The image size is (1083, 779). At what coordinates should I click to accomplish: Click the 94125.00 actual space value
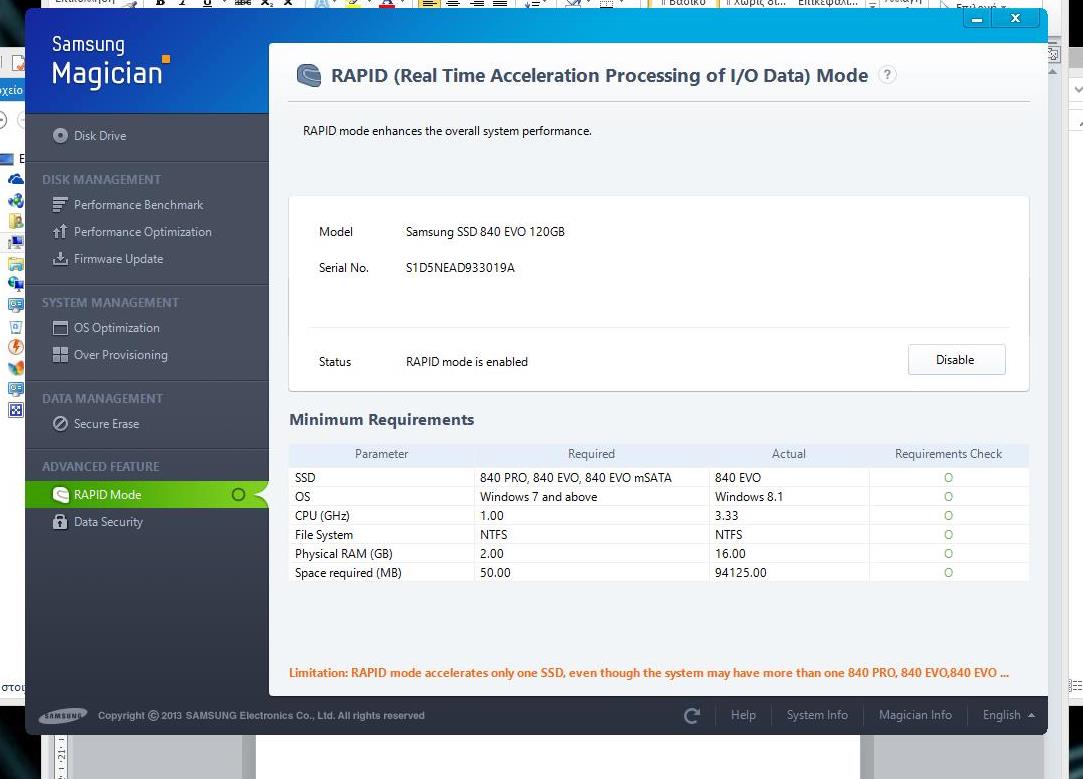pyautogui.click(x=740, y=573)
